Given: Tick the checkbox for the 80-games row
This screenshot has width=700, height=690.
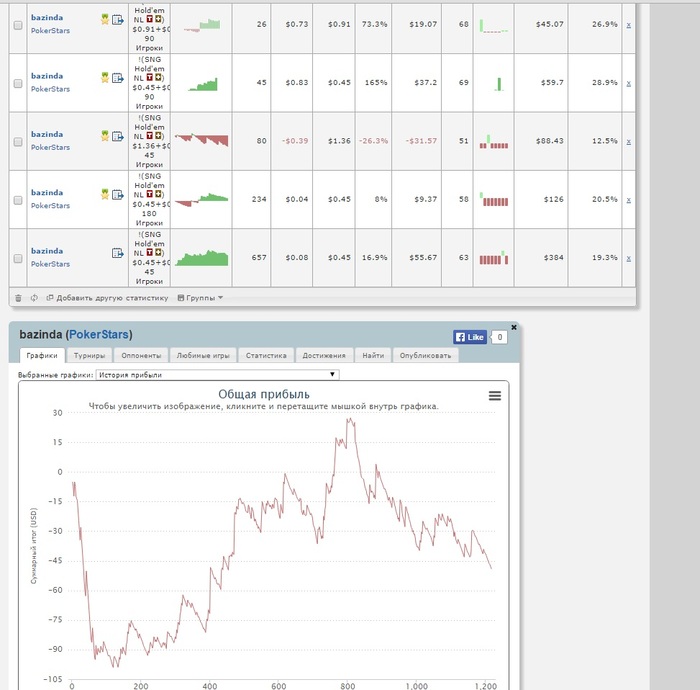Looking at the screenshot, I should 18,141.
